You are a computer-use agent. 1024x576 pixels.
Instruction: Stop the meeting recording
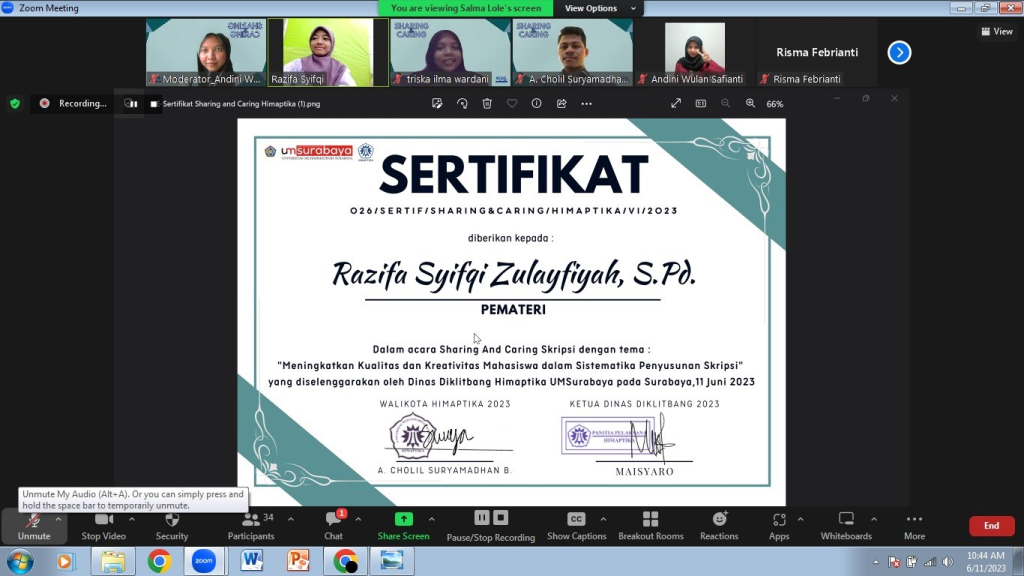[501, 518]
